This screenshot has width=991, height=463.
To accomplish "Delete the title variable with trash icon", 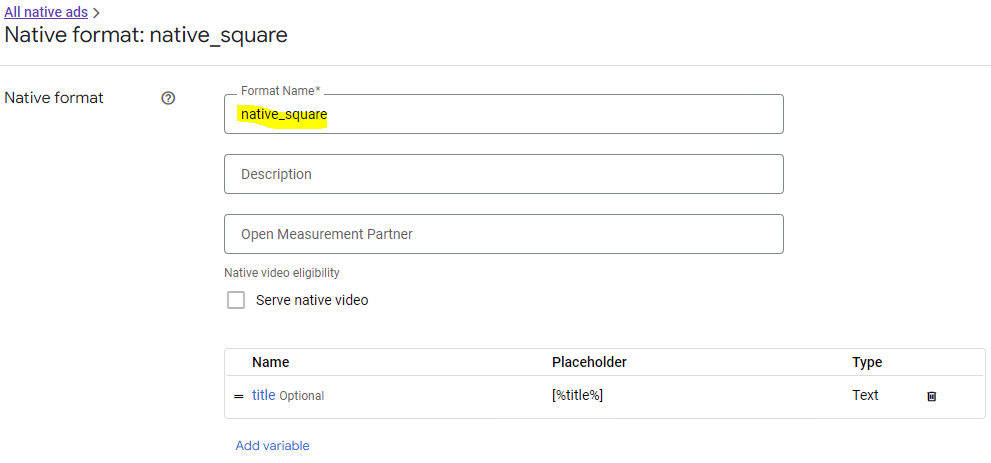I will click(931, 396).
